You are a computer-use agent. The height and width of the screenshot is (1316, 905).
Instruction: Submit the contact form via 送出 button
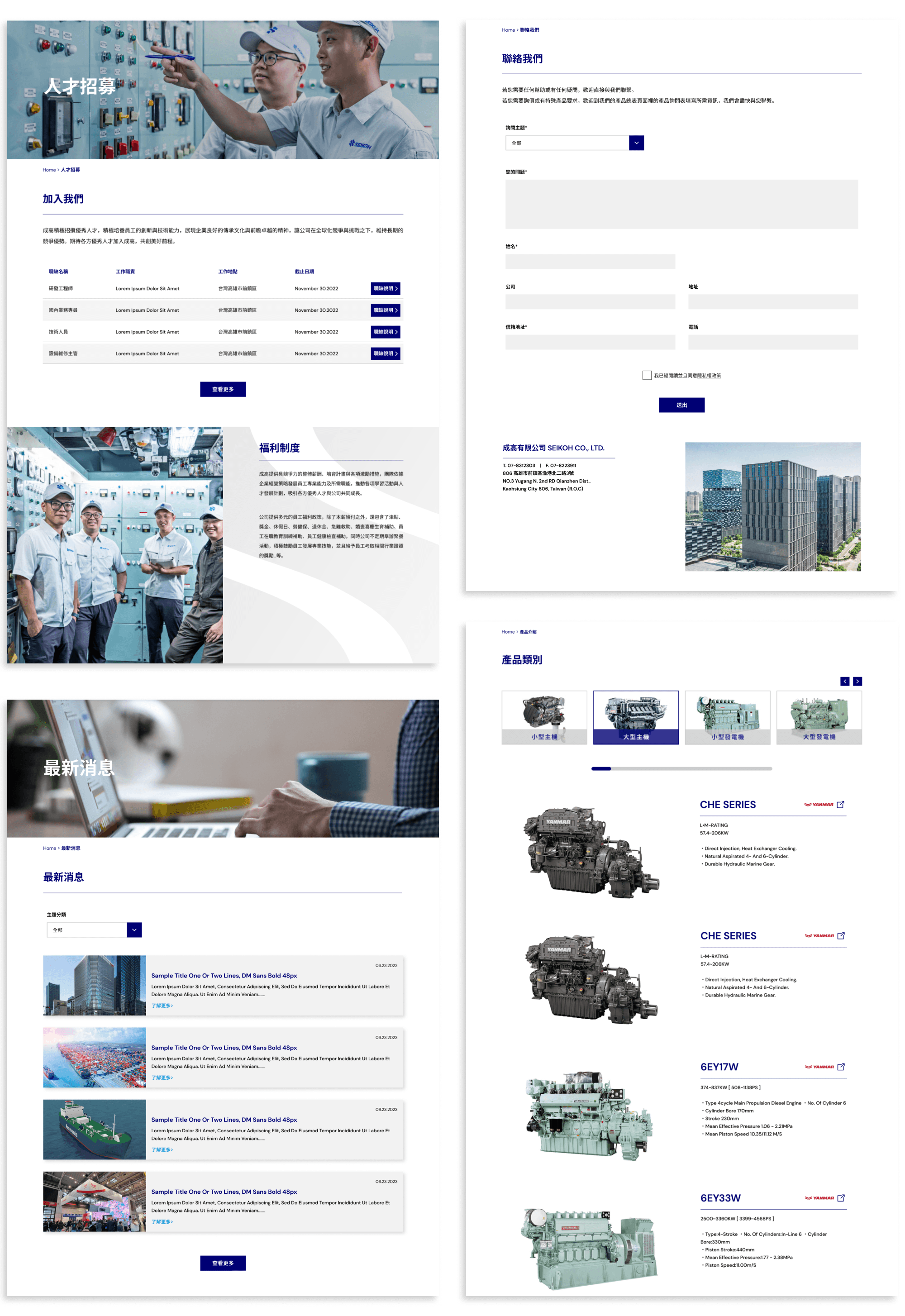(682, 406)
